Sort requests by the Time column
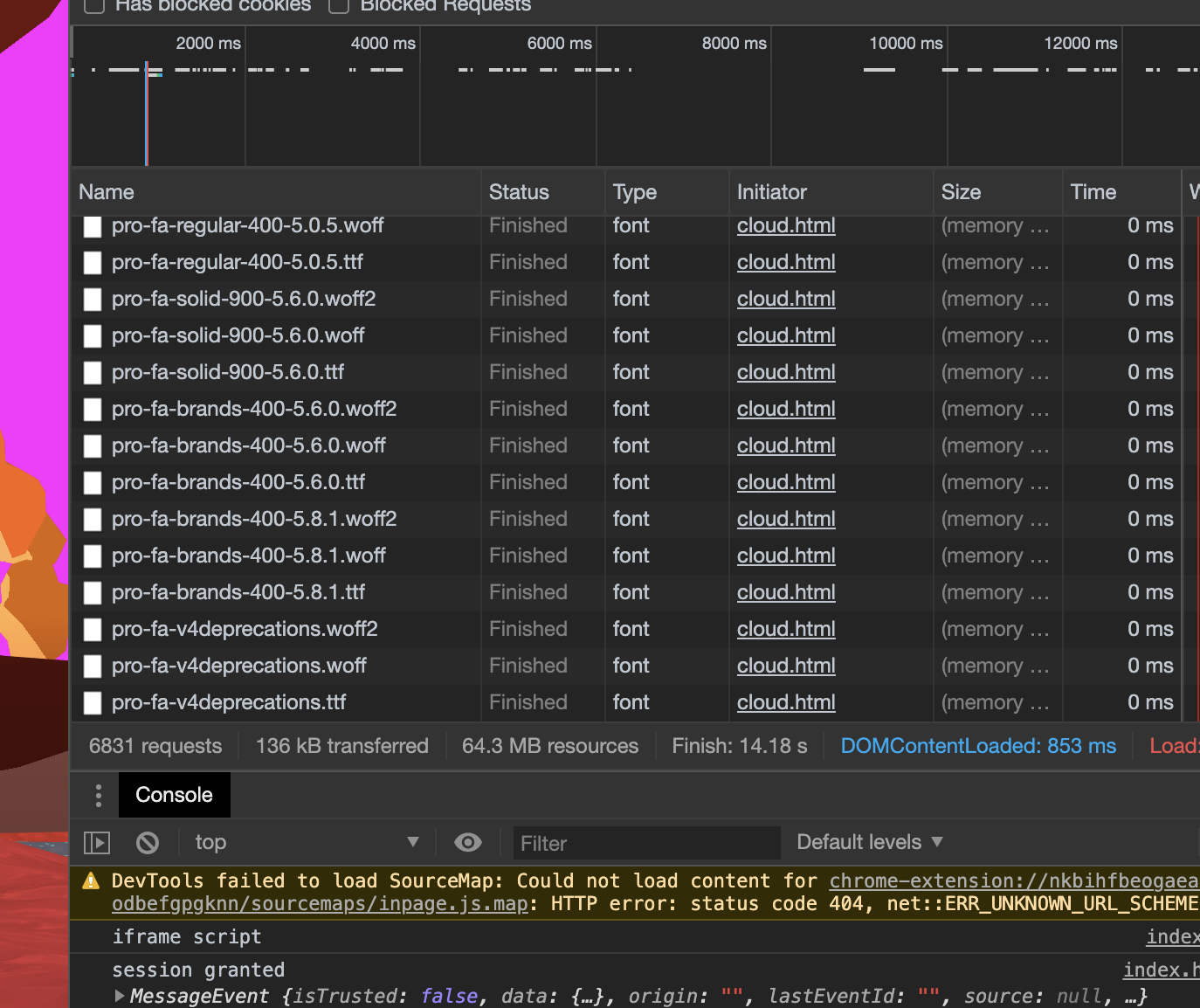Viewport: 1200px width, 1008px height. pos(1093,192)
